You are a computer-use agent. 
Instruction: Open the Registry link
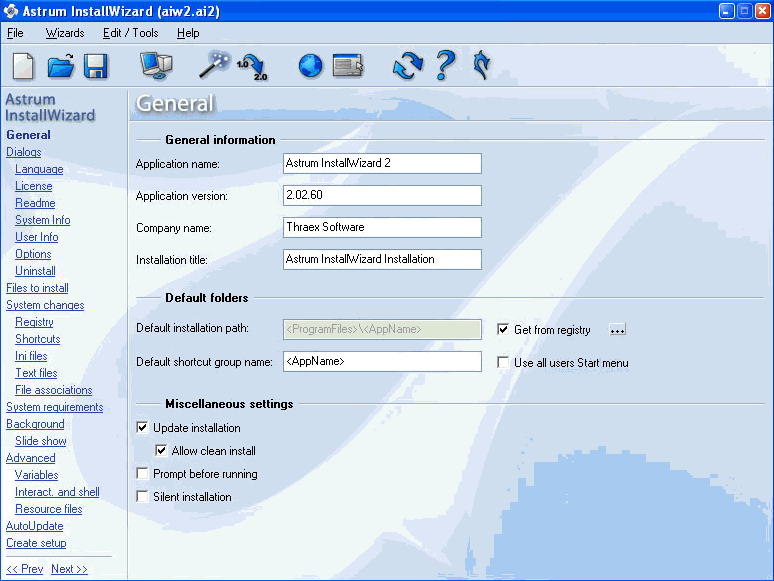pyautogui.click(x=34, y=322)
